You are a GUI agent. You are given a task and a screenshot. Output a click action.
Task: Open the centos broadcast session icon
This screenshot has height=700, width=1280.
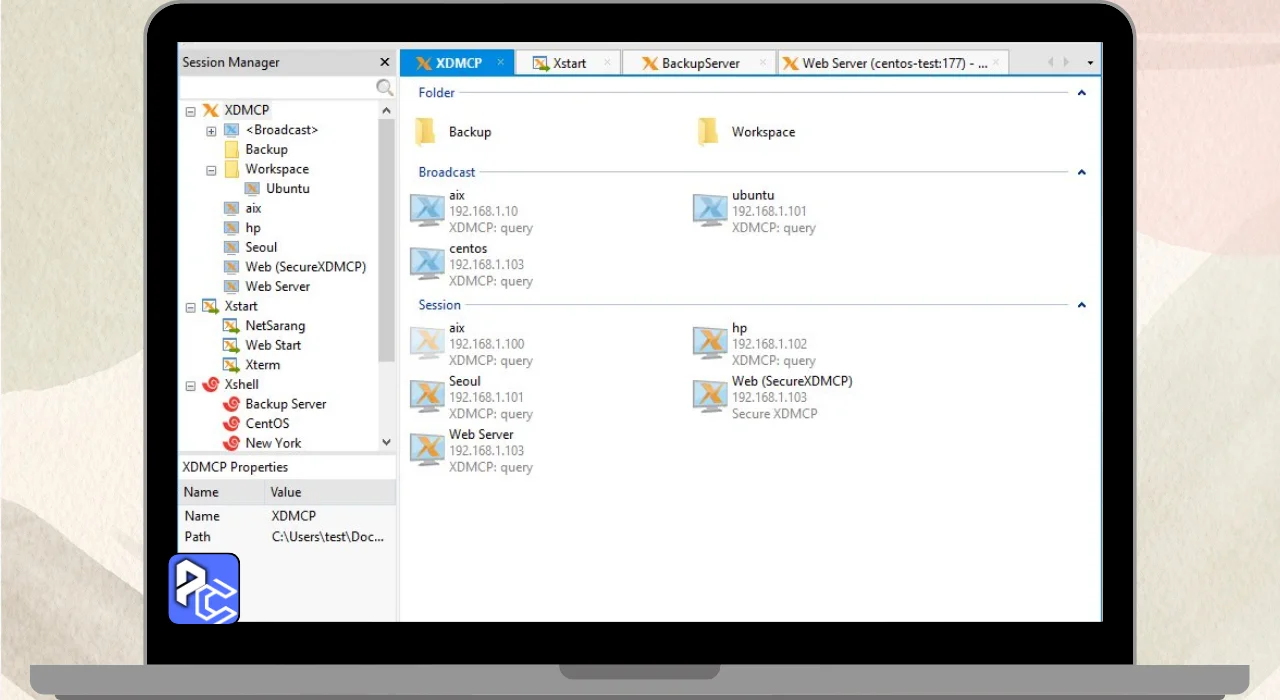(427, 263)
